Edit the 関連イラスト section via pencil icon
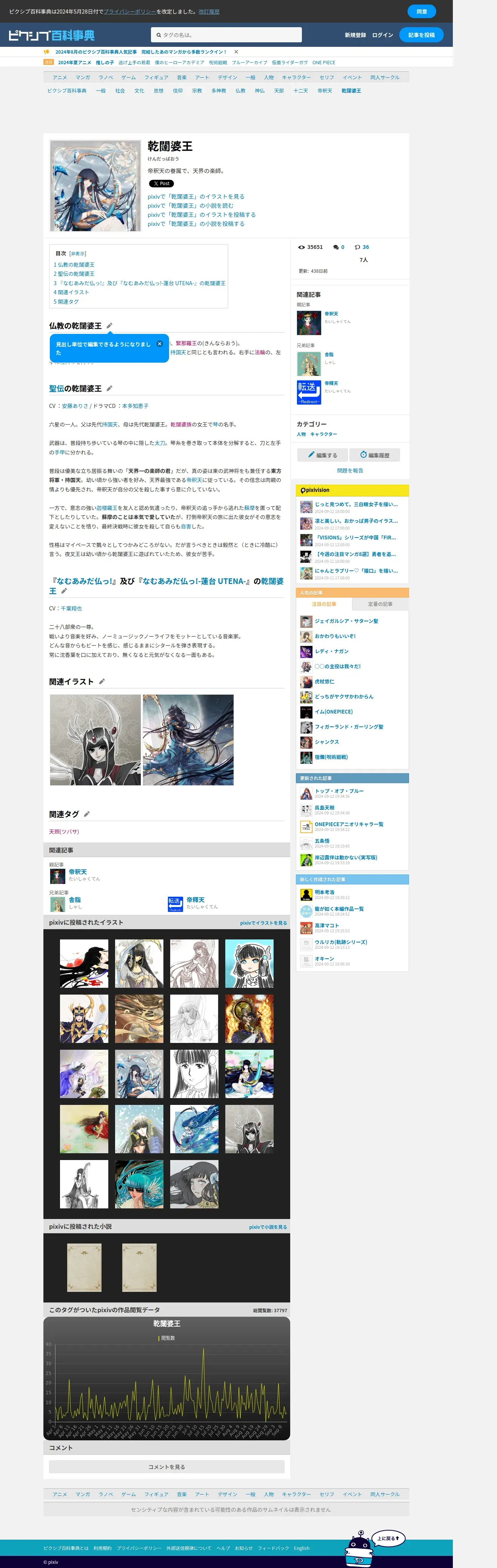This screenshot has height=1568, width=497. click(102, 682)
